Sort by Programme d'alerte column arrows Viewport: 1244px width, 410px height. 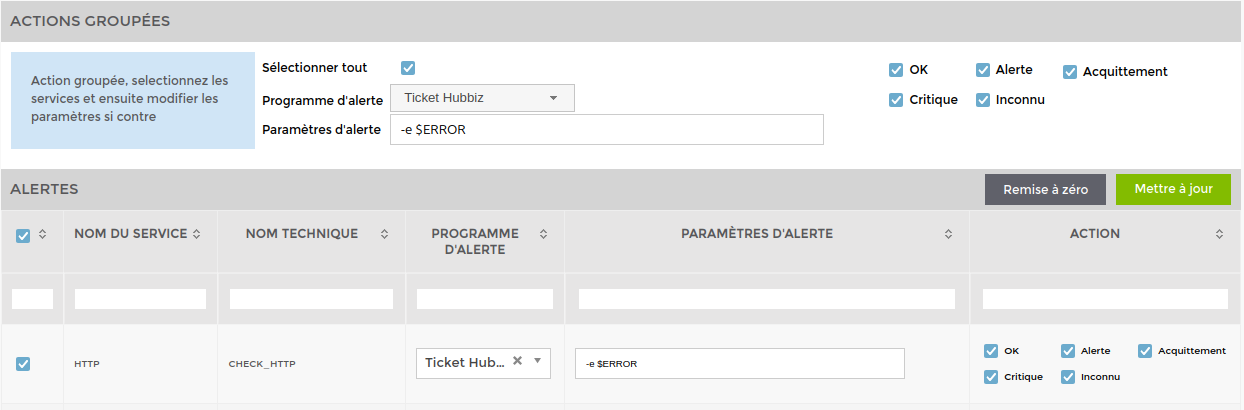(x=543, y=234)
